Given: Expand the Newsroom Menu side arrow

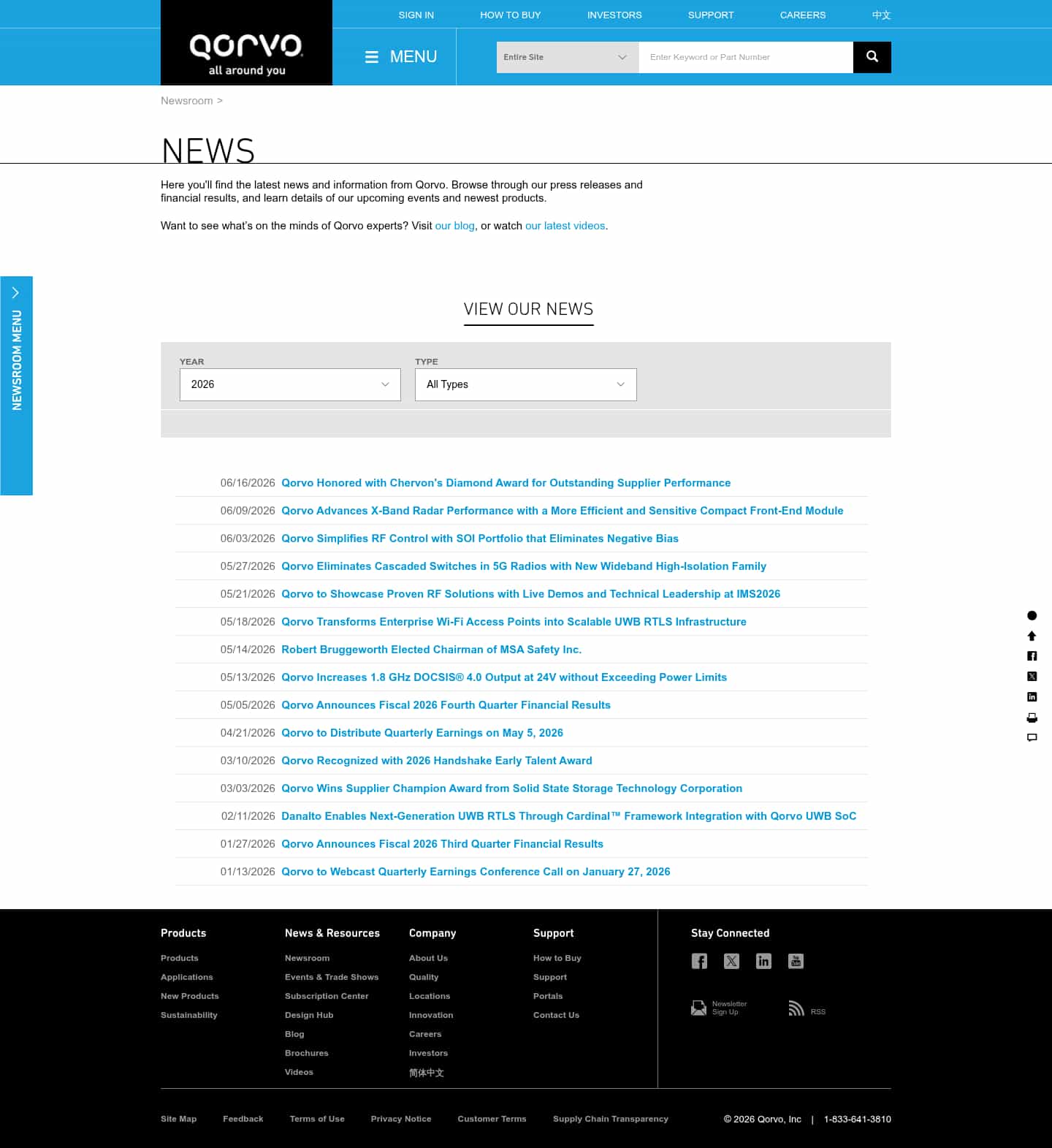Looking at the screenshot, I should (x=15, y=292).
